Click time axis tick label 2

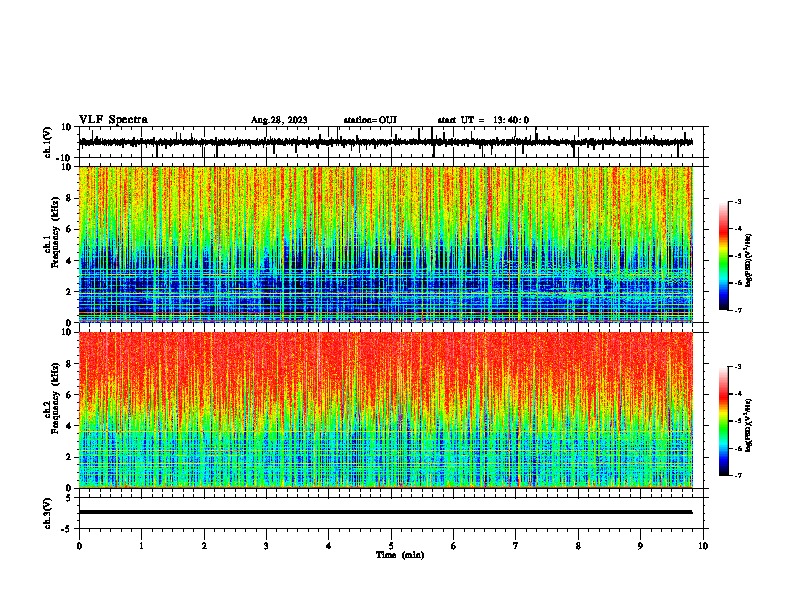204,546
